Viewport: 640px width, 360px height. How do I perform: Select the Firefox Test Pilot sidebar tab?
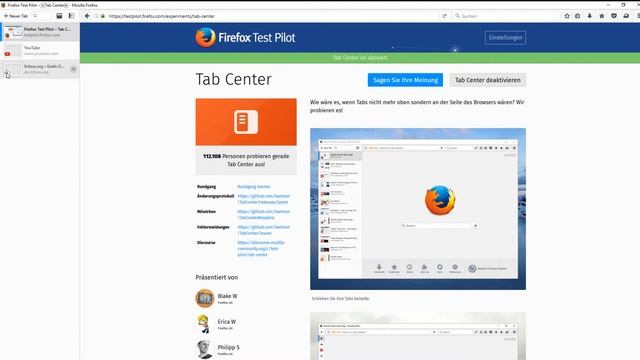[40, 32]
